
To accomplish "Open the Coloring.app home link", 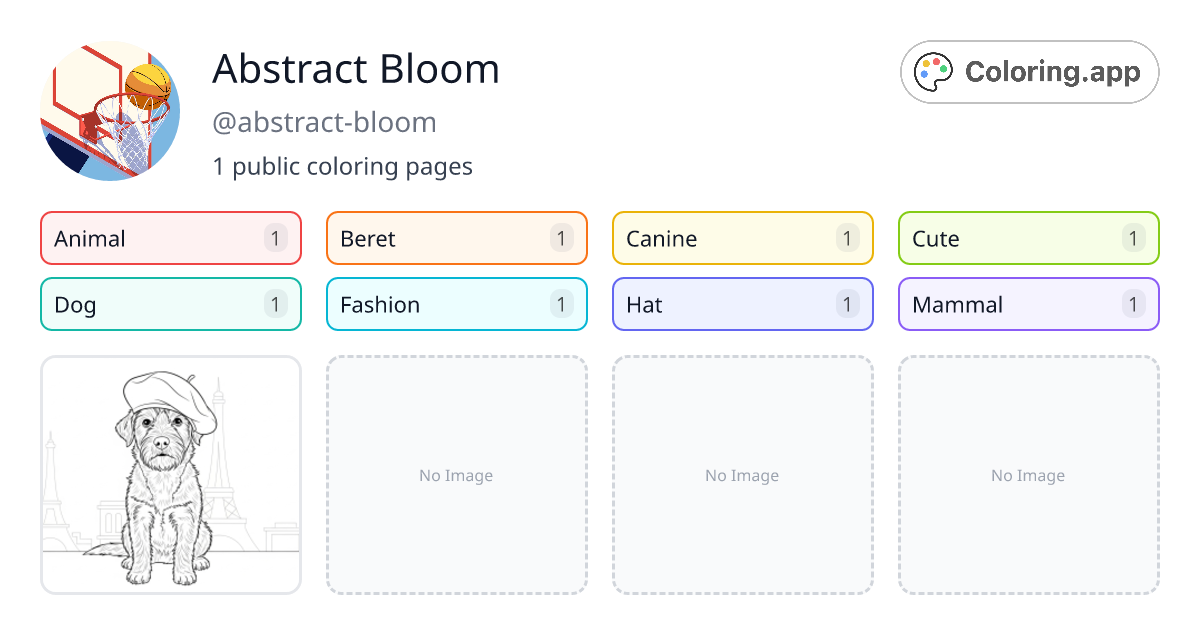I will 1029,71.
